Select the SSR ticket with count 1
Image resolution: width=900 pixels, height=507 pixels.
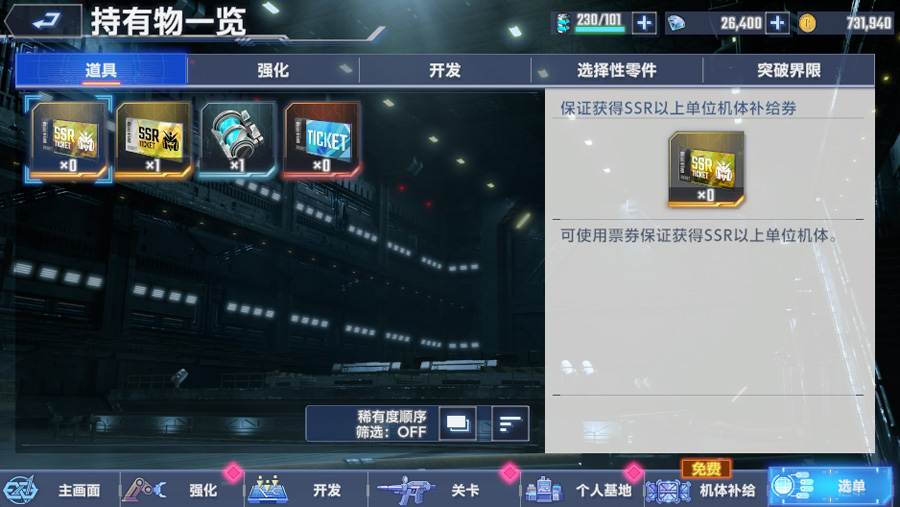click(x=153, y=140)
